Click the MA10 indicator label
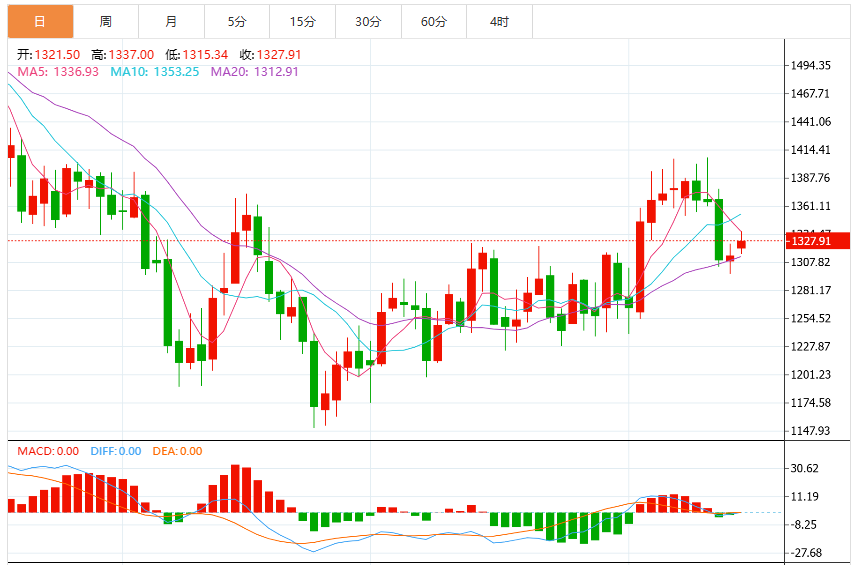Viewport: 858px width, 565px height. [x=155, y=72]
